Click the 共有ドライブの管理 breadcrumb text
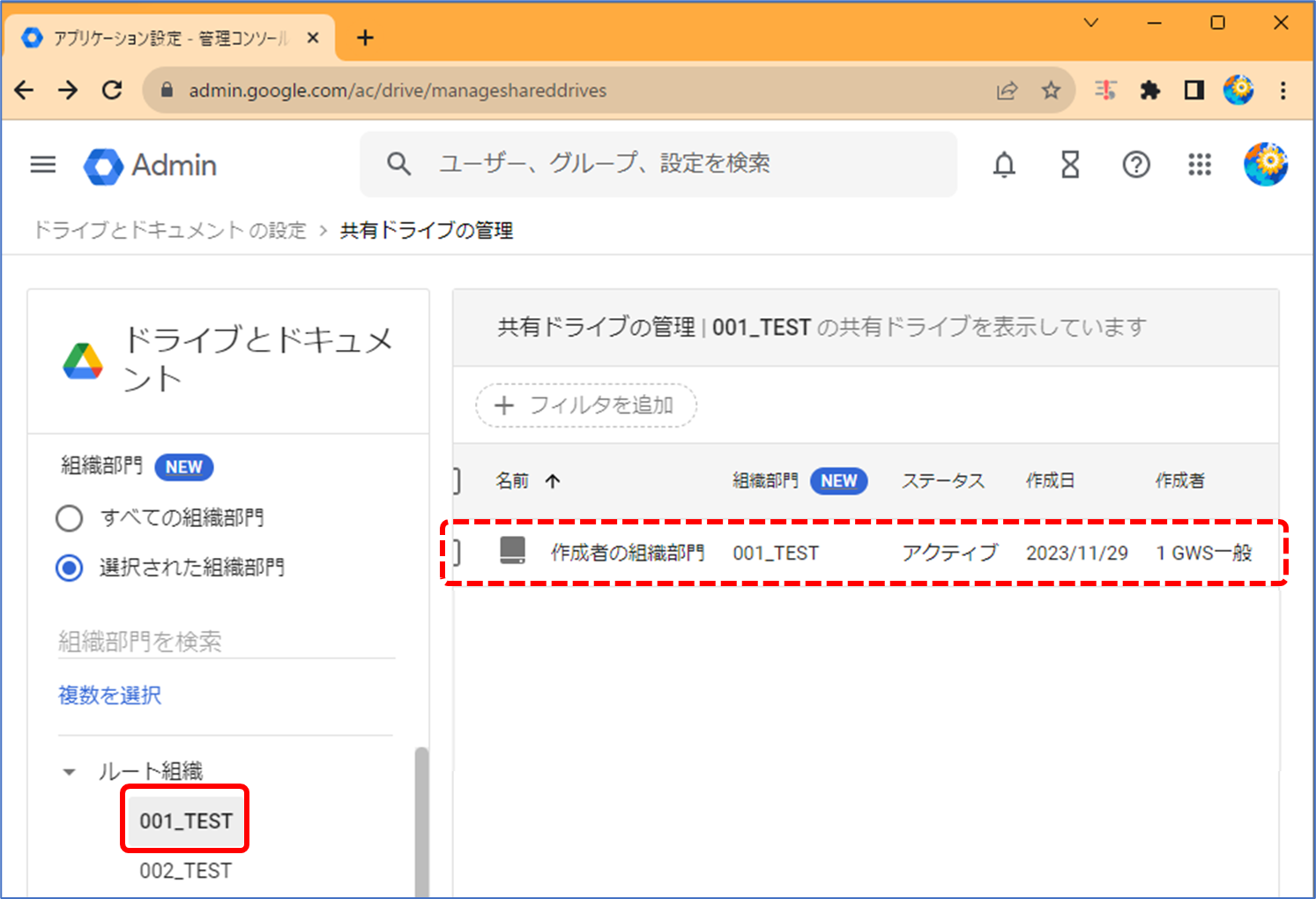Viewport: 1316px width, 899px height. 427,230
